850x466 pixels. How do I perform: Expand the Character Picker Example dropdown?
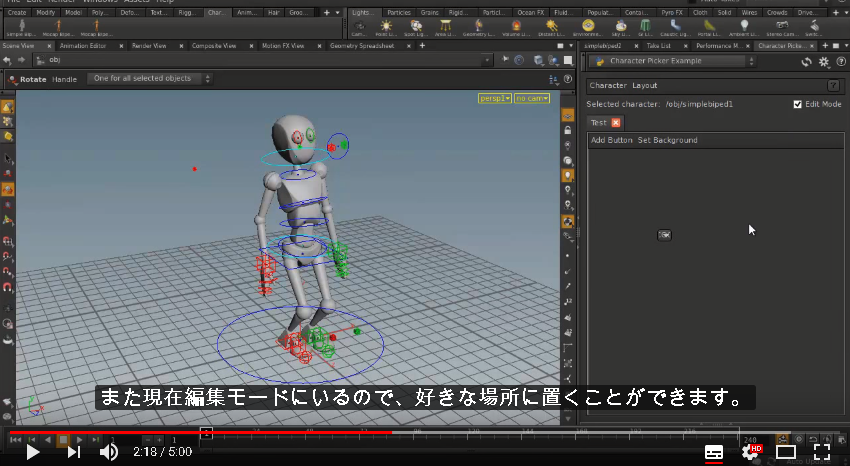click(x=673, y=61)
